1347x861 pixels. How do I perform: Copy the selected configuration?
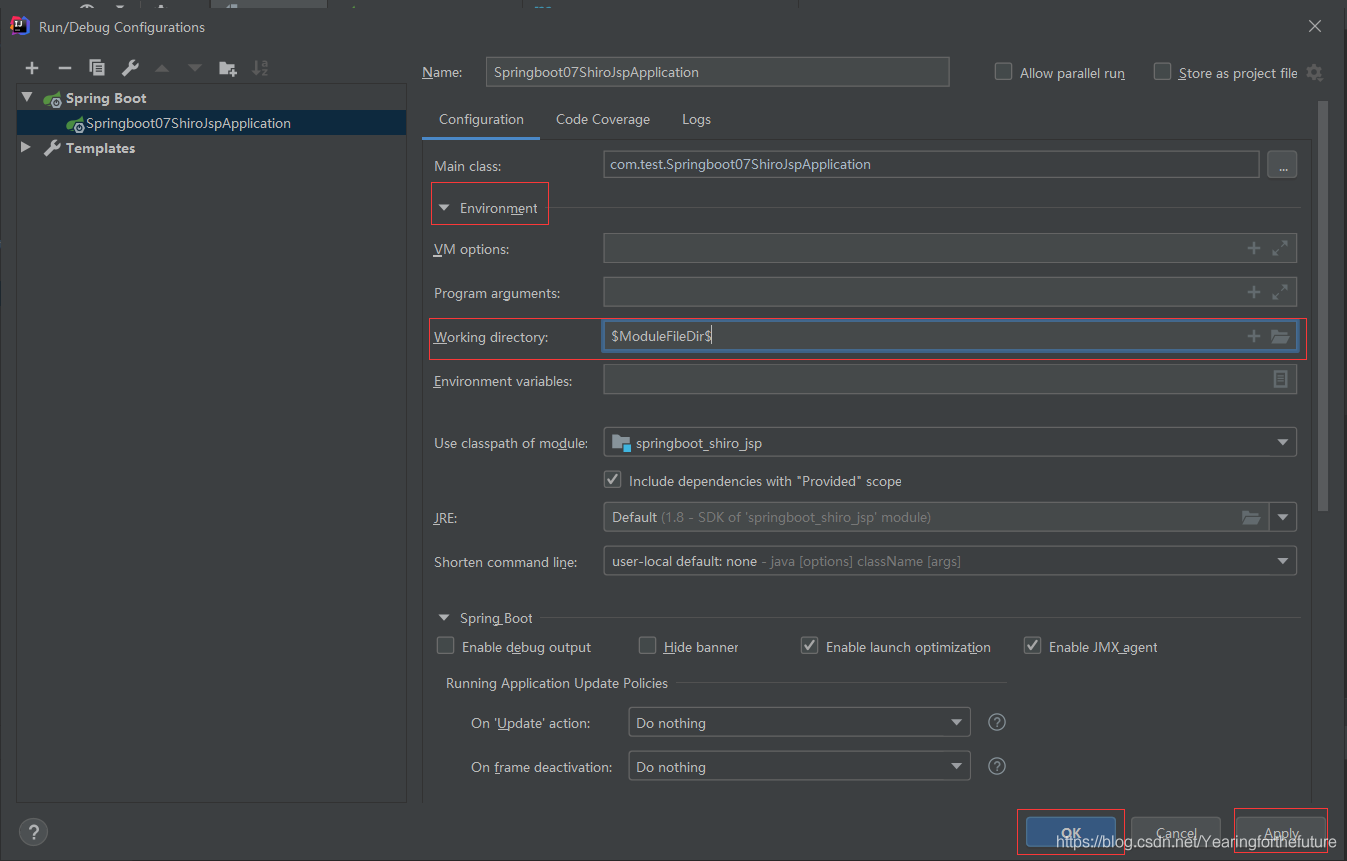click(x=97, y=68)
